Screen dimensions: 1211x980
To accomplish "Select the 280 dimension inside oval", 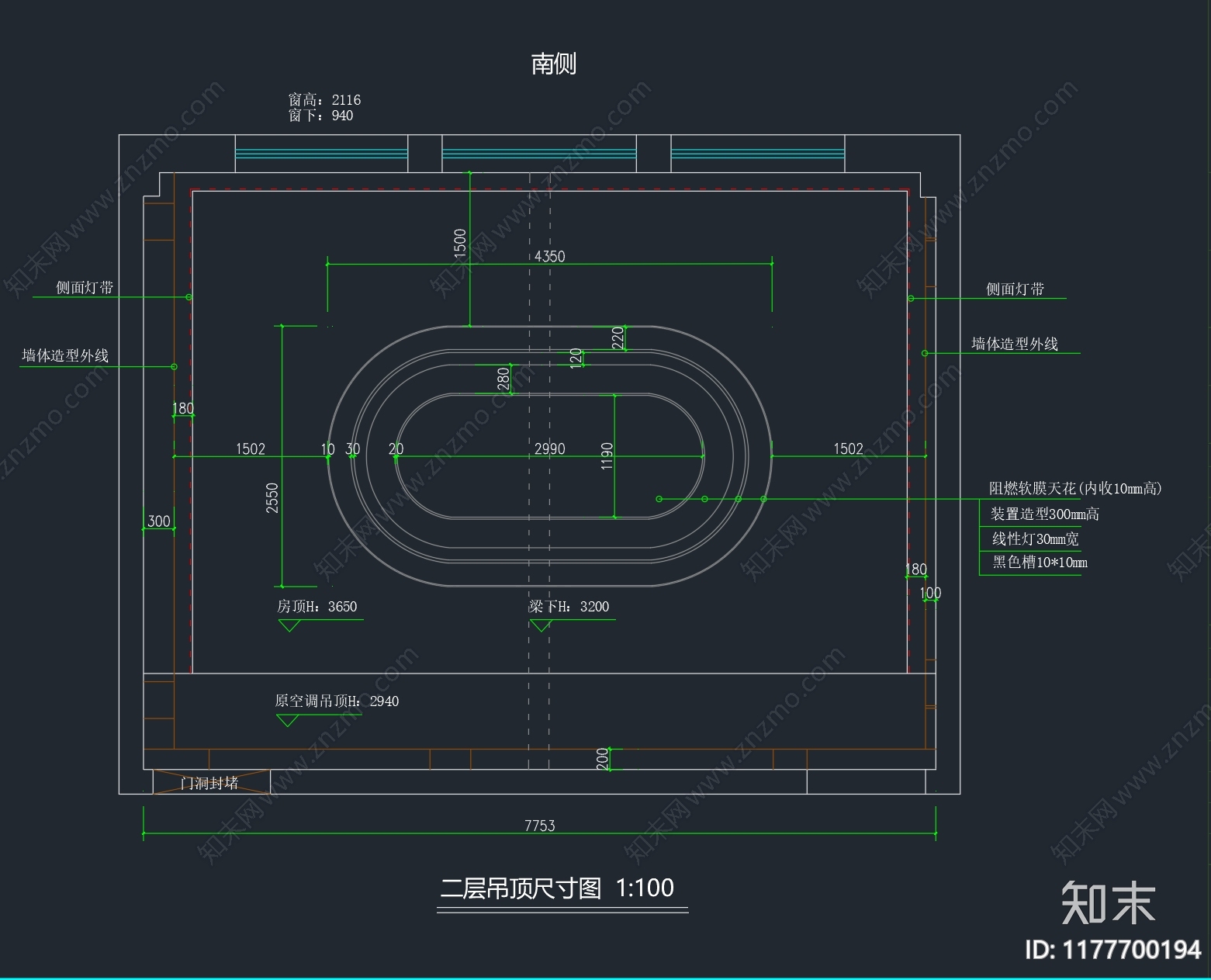I will click(x=503, y=378).
